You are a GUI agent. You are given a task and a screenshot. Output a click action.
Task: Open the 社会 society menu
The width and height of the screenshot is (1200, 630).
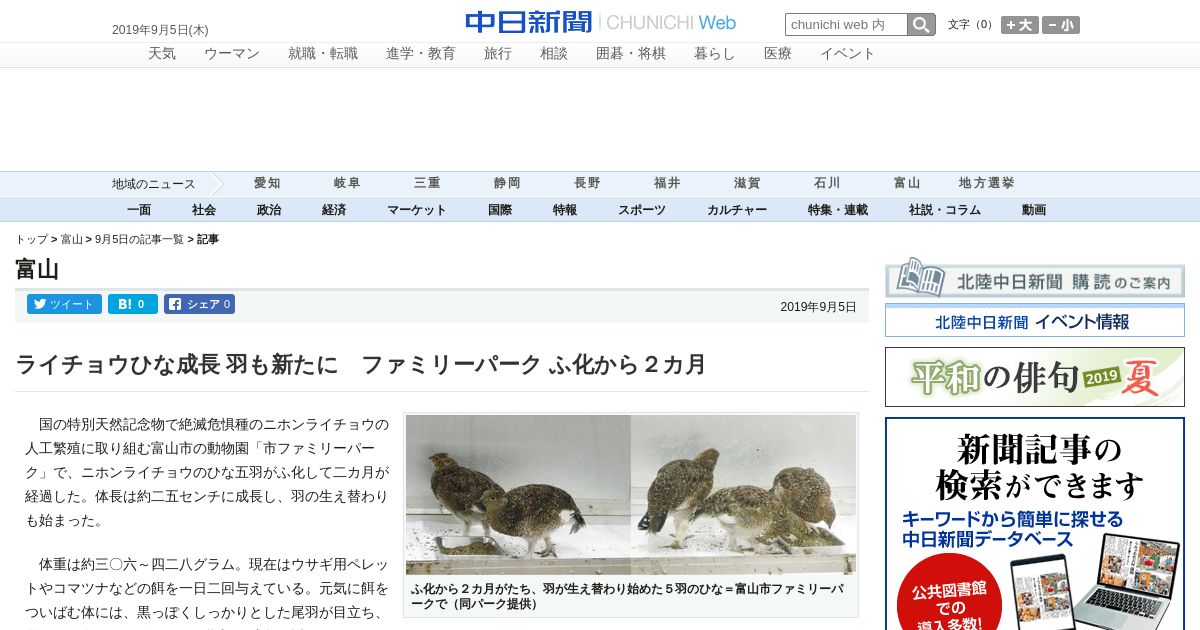click(x=204, y=210)
